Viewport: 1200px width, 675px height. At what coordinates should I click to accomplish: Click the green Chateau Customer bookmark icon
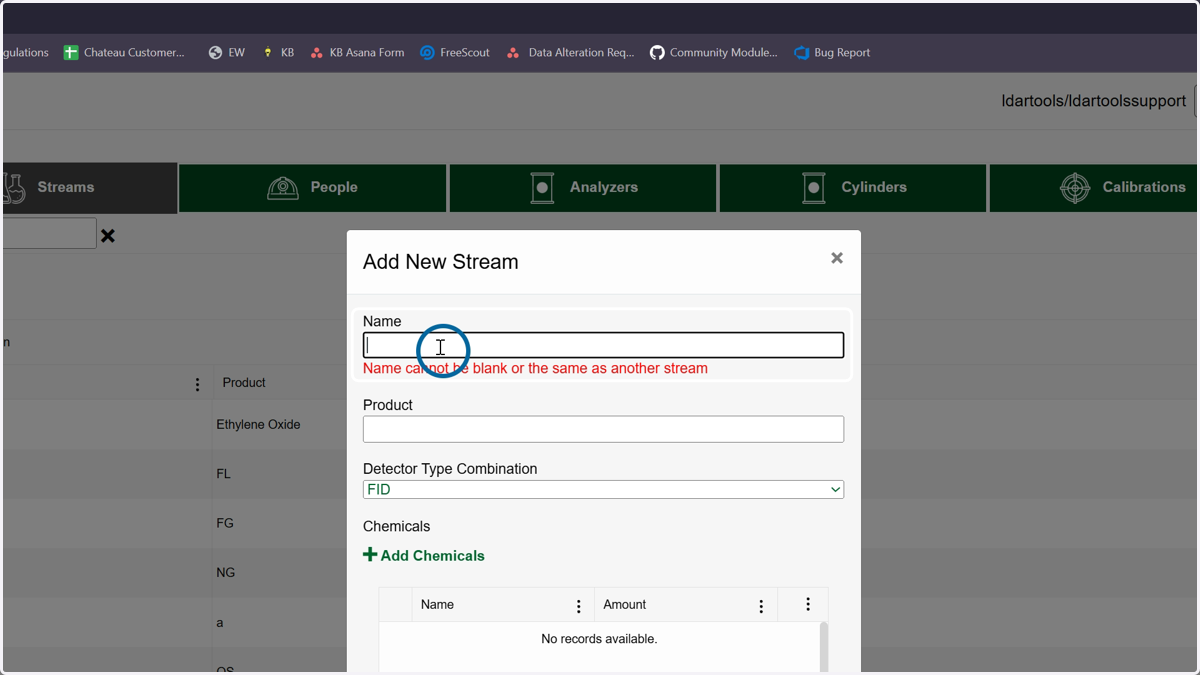point(71,53)
